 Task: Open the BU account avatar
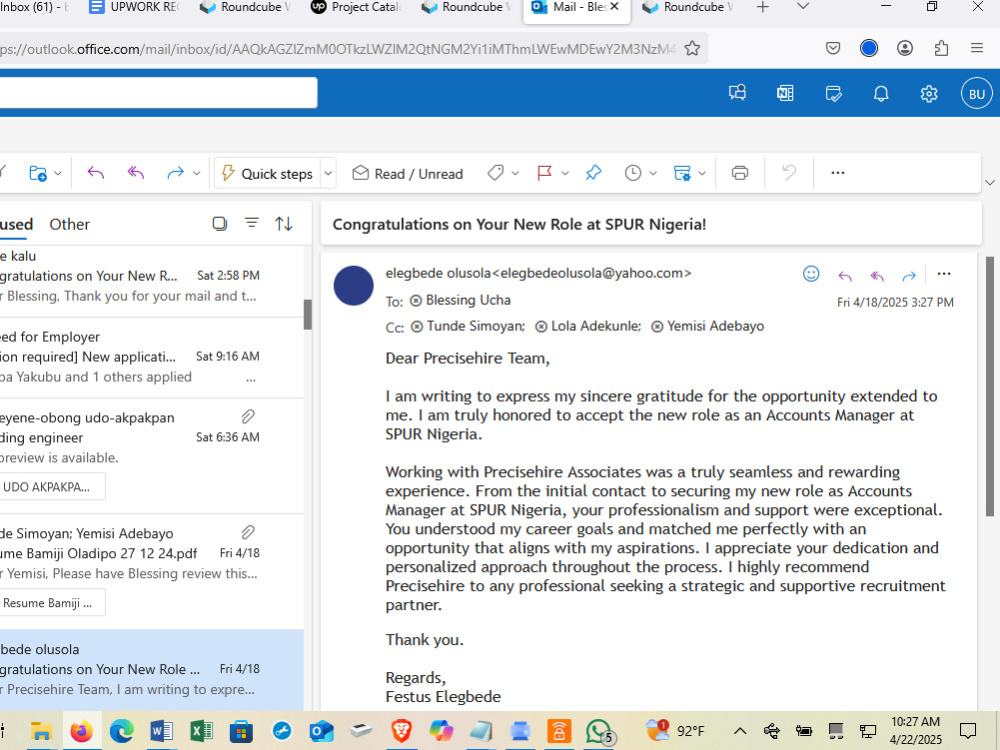(x=976, y=94)
